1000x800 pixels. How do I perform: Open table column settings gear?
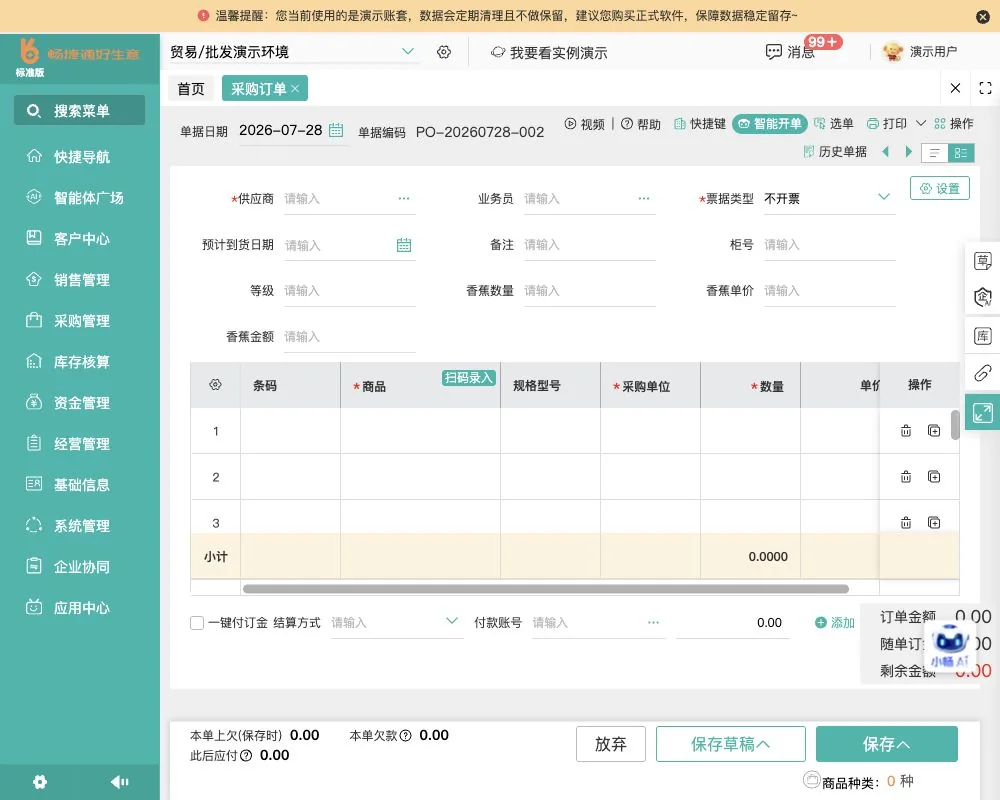(216, 385)
